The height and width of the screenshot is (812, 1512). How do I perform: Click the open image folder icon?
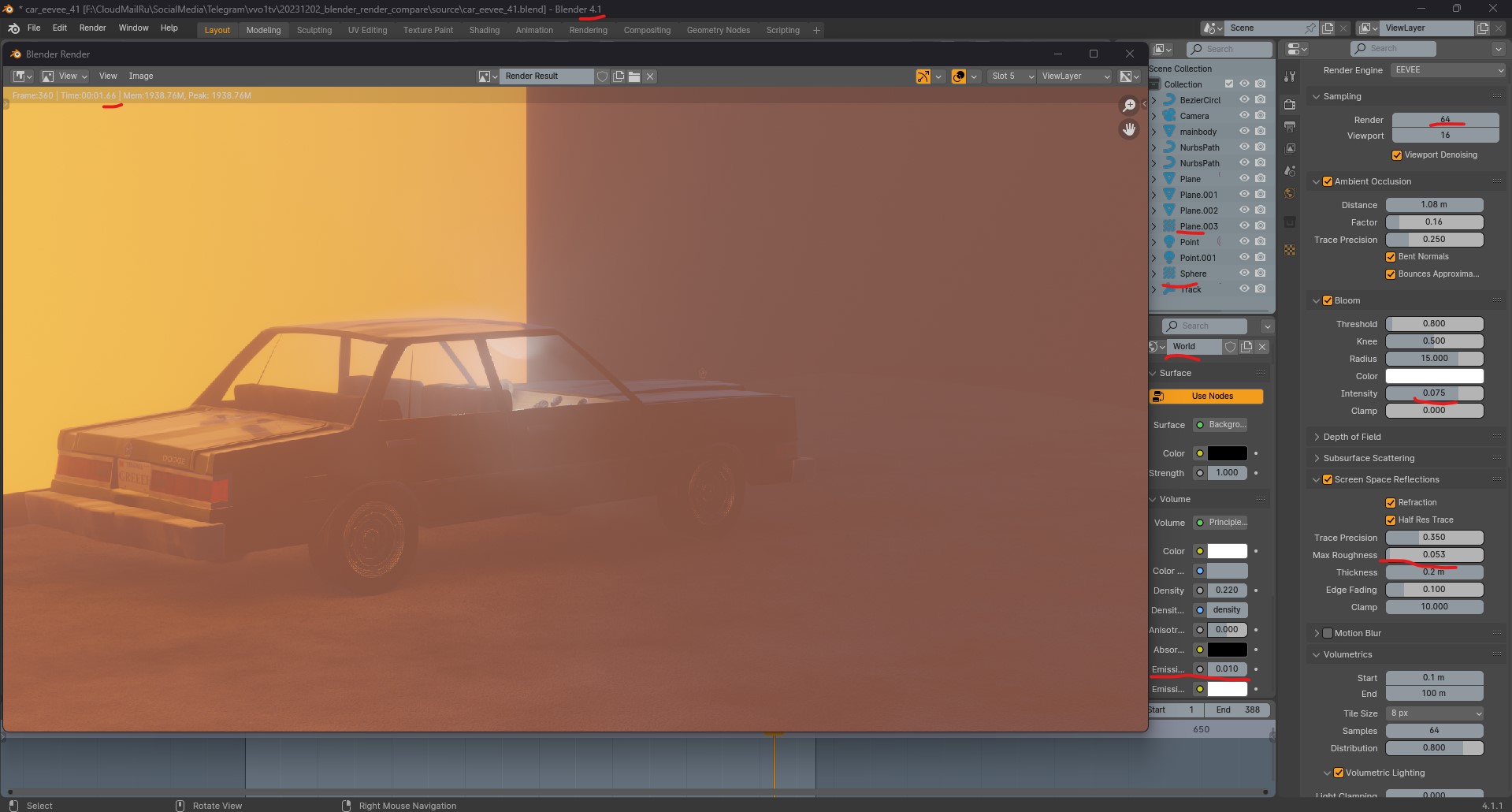coord(634,76)
